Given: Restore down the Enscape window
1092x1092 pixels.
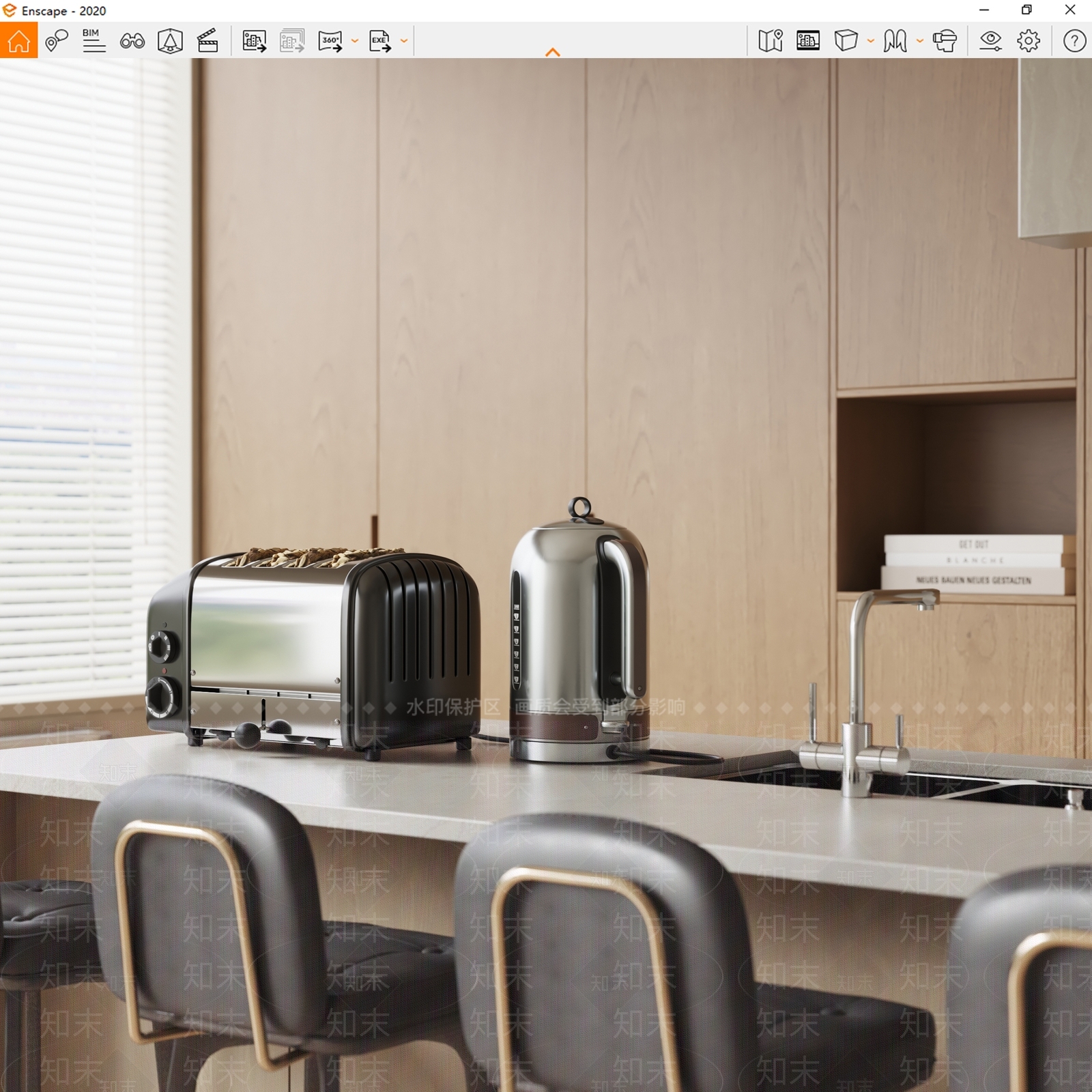Looking at the screenshot, I should pyautogui.click(x=1026, y=10).
